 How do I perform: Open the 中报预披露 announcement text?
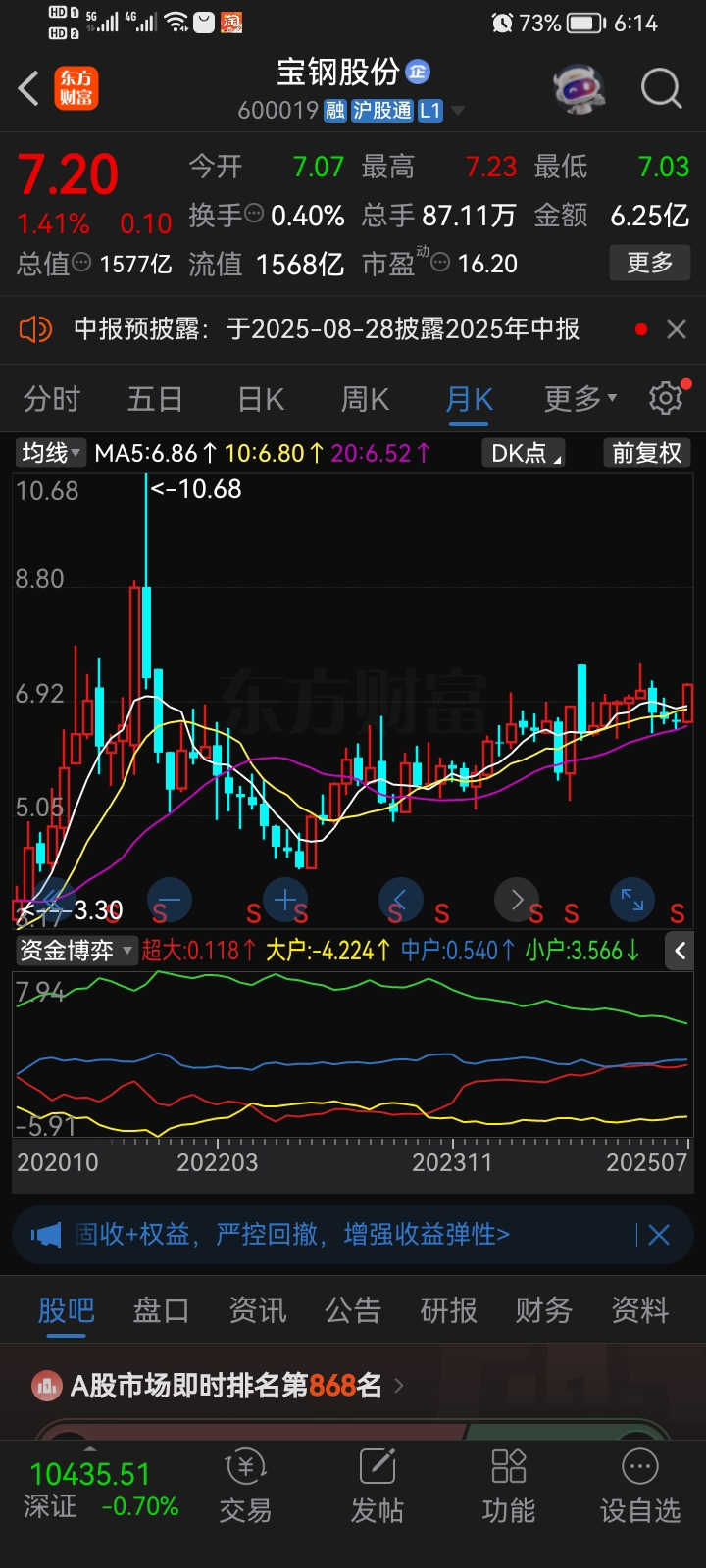(327, 329)
